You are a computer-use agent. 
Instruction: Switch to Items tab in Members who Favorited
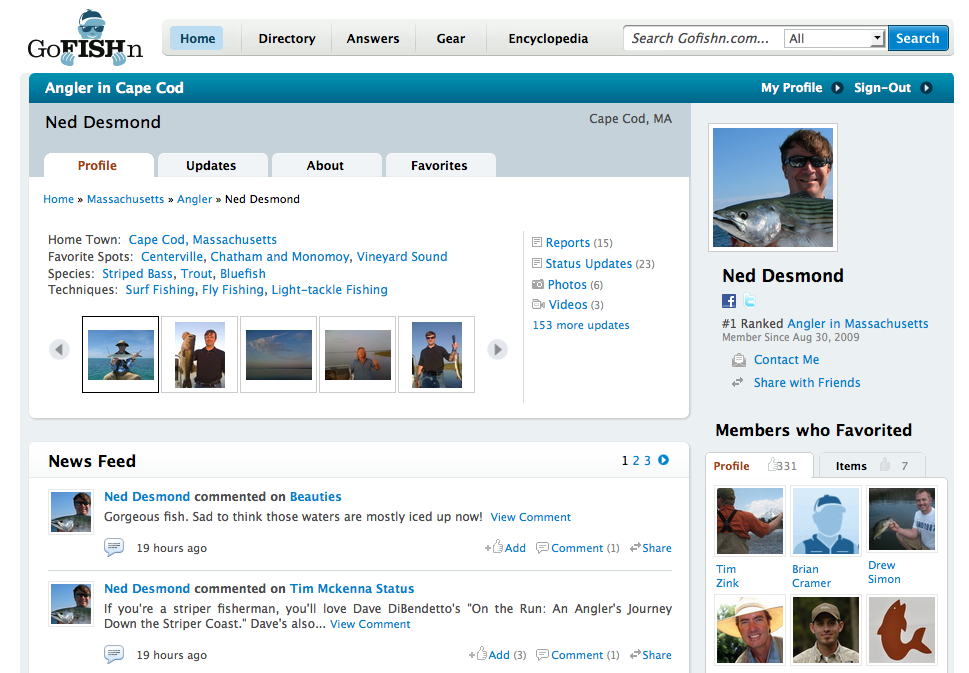(x=871, y=465)
